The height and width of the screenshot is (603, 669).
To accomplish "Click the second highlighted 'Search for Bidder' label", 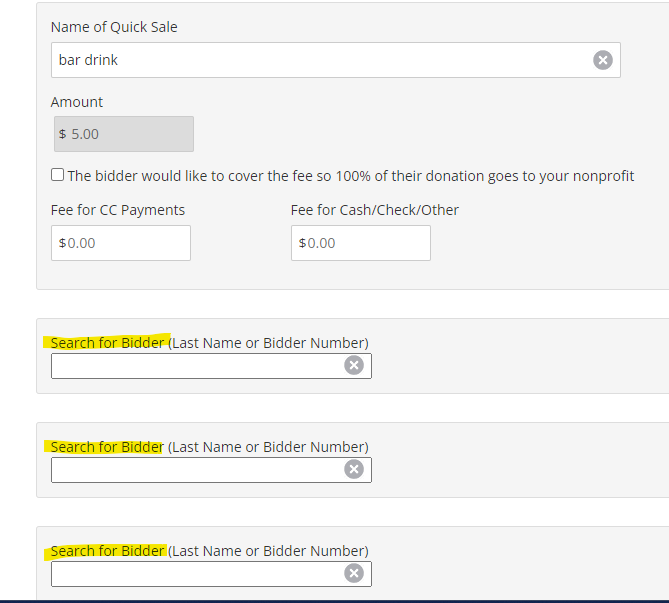I will (108, 447).
